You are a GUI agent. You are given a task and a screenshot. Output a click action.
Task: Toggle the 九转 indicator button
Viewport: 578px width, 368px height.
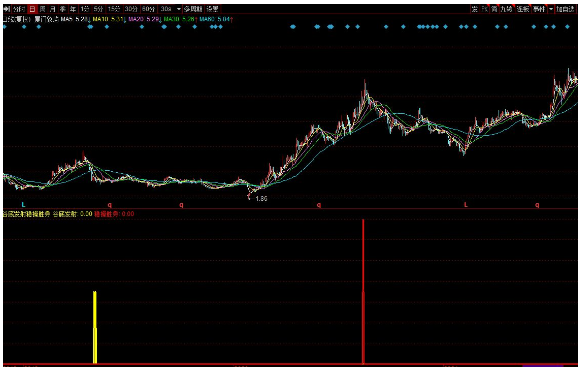coord(506,9)
